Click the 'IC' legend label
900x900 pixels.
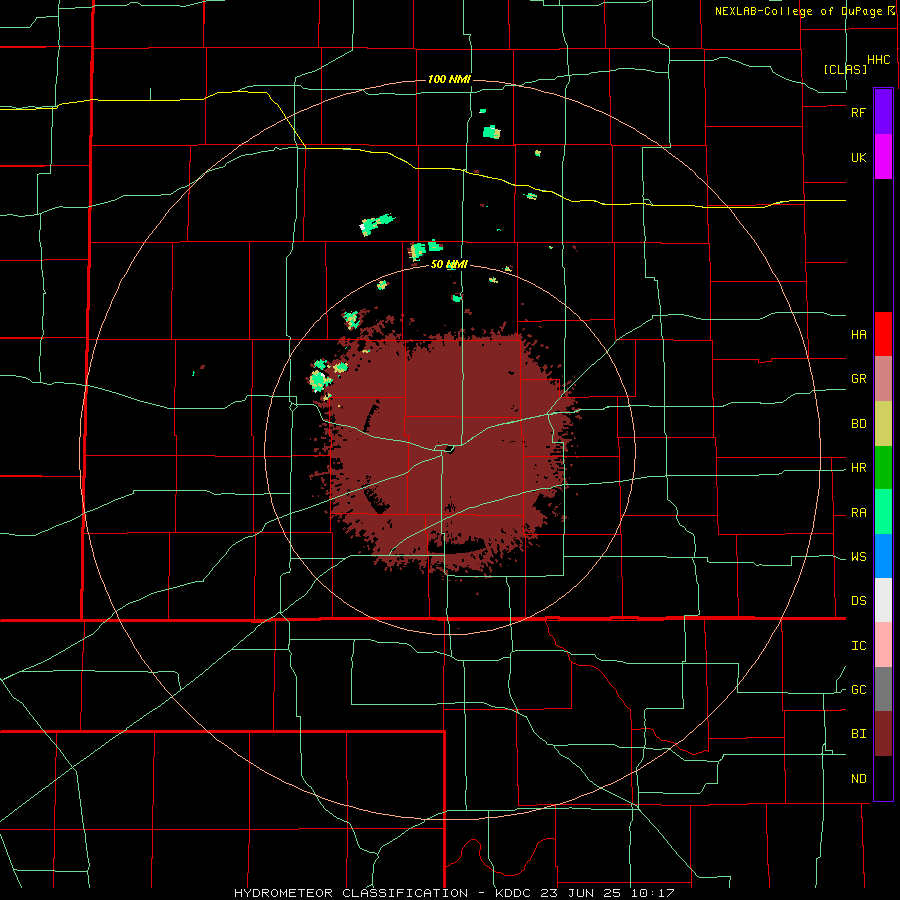858,646
